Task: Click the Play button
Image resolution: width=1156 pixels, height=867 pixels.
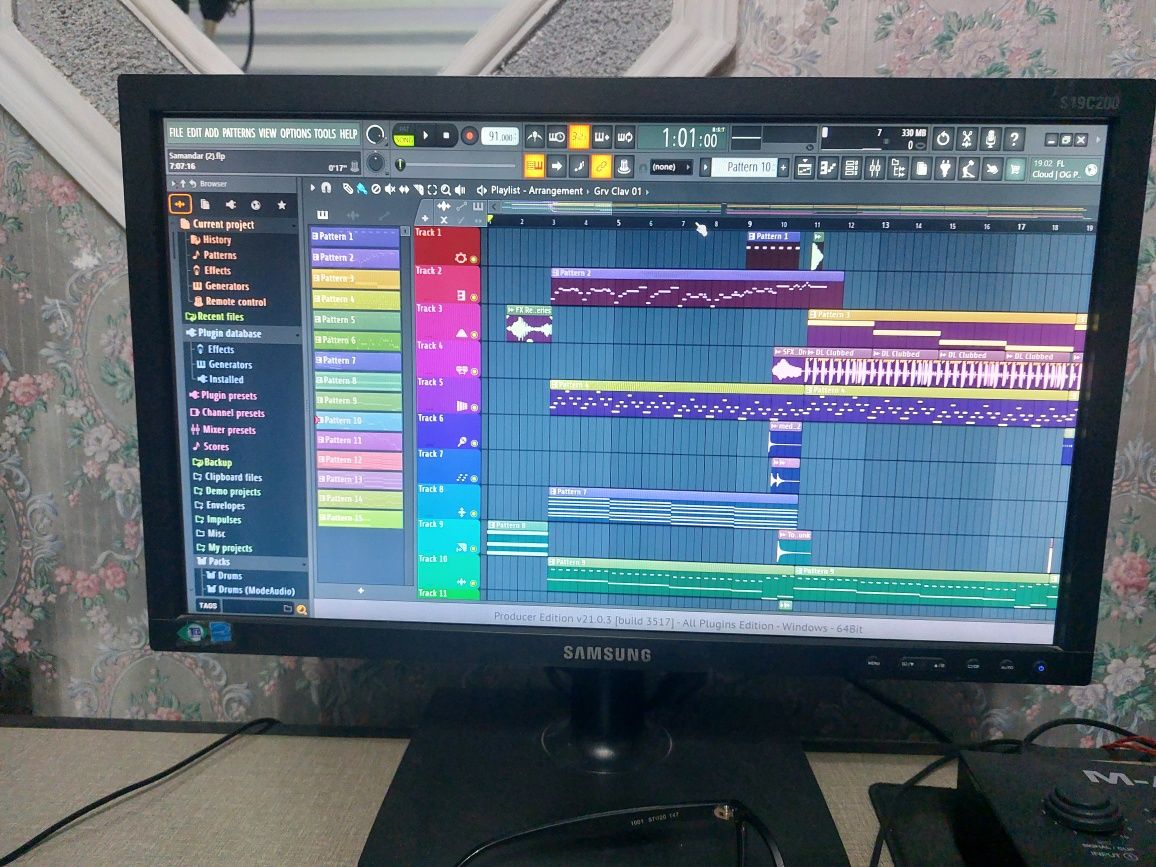Action: [425, 136]
